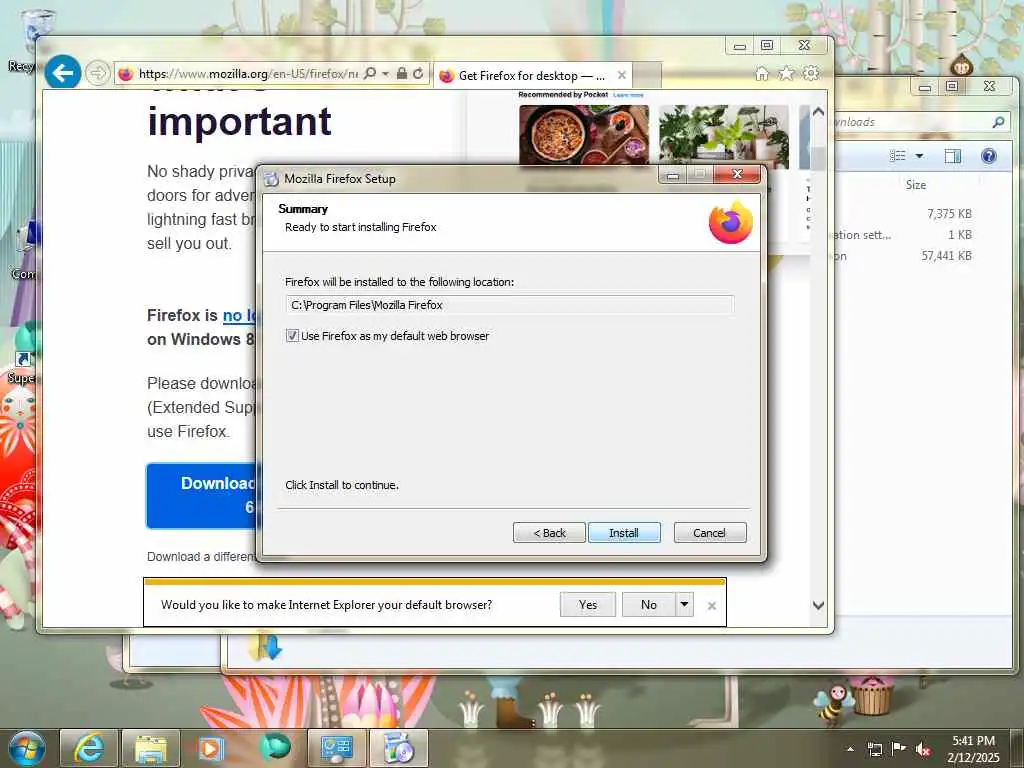Viewport: 1024px width, 768px height.
Task: Refresh the page in Internet Explorer
Action: pyautogui.click(x=419, y=73)
